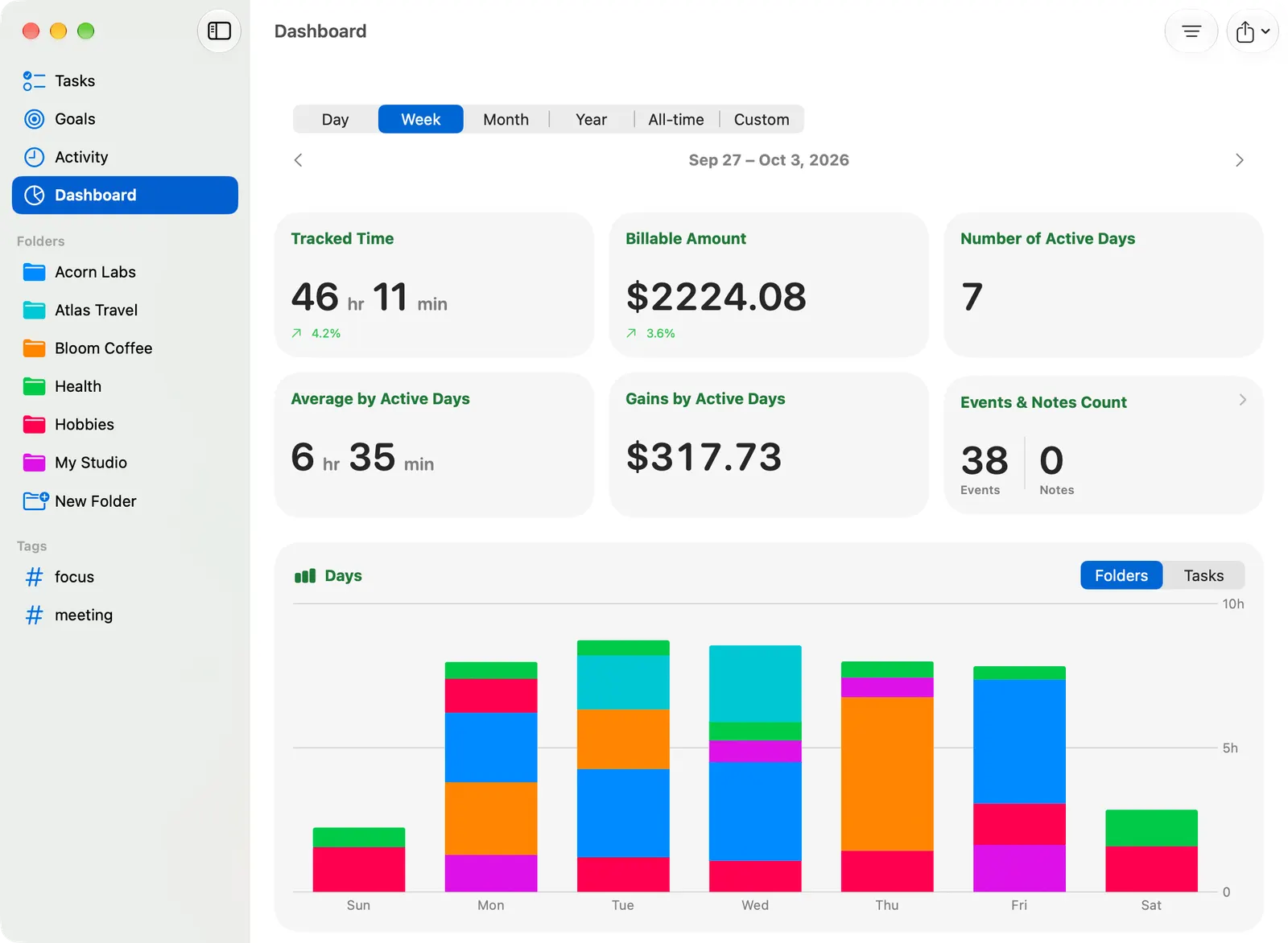
Task: Click the Goals target icon
Action: point(34,119)
